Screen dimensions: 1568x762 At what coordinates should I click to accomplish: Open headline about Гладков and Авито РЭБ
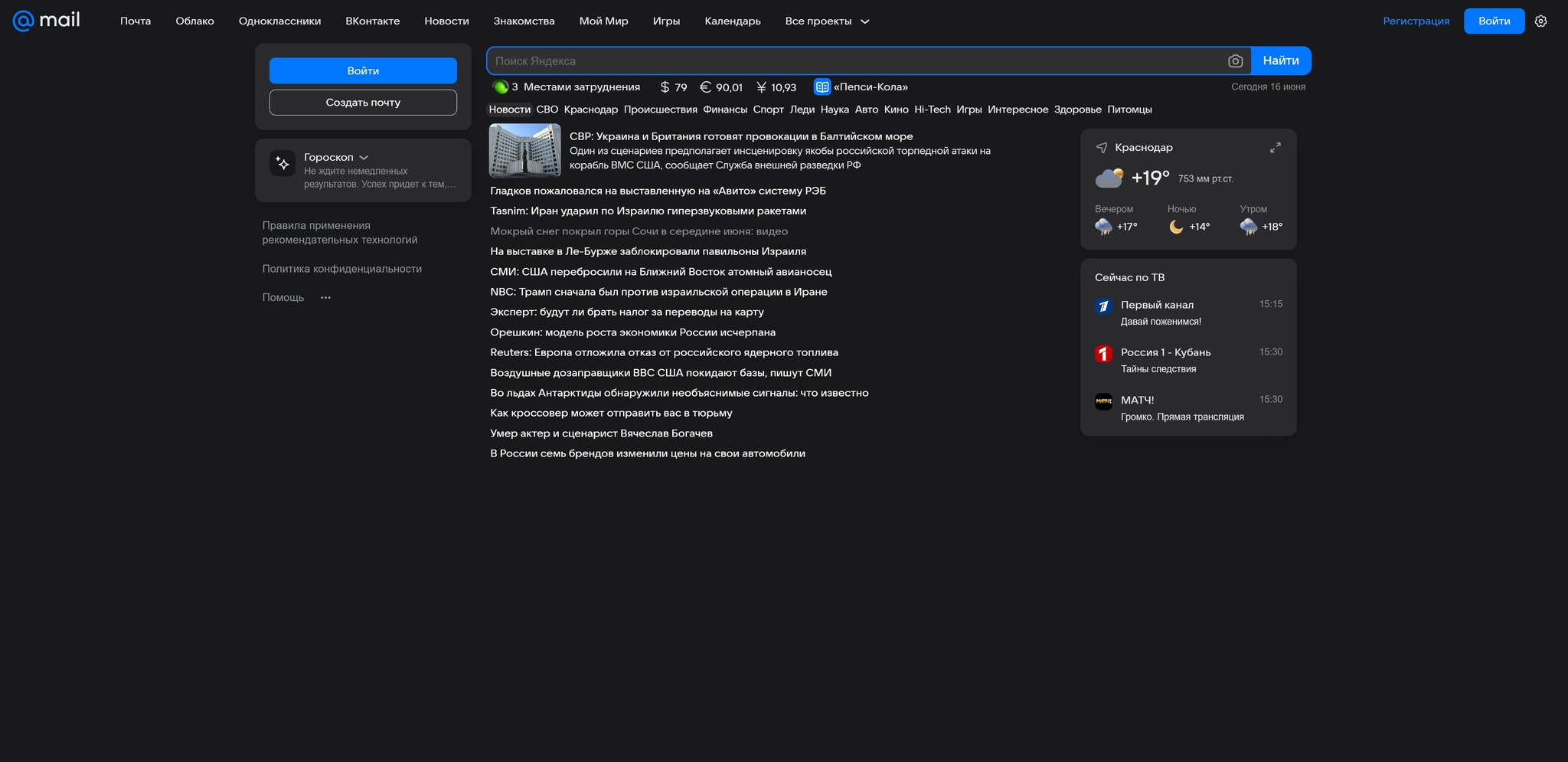tap(658, 191)
